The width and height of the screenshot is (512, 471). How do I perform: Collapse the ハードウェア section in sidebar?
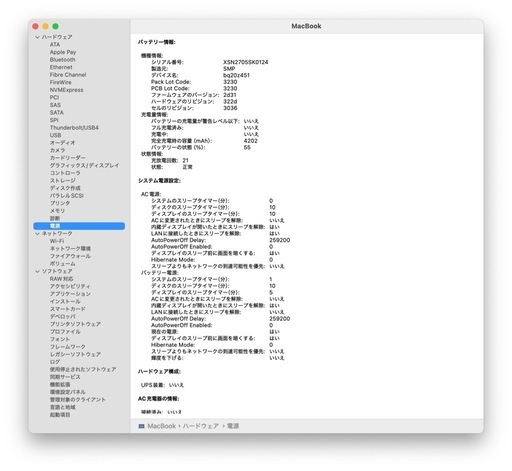pos(37,37)
